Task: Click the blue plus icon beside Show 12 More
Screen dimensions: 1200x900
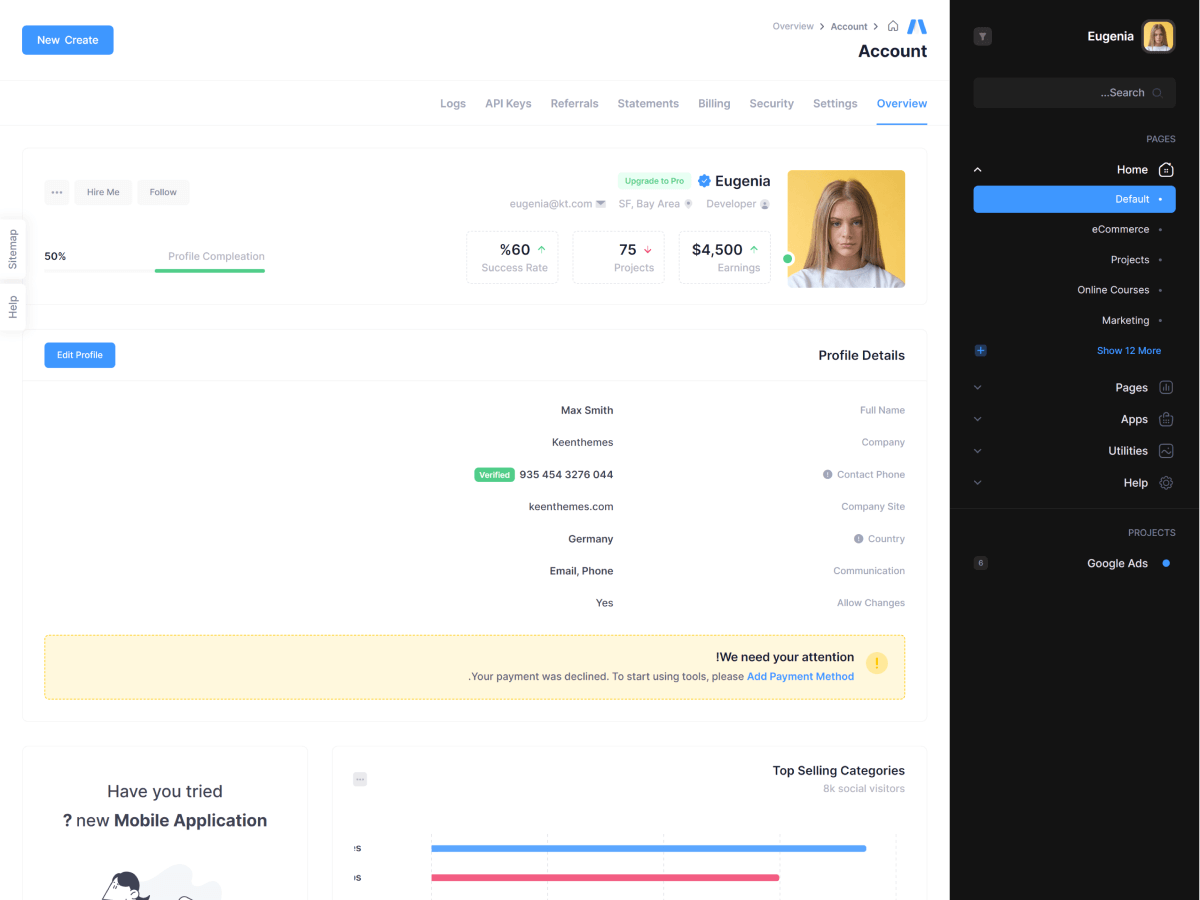Action: tap(980, 351)
